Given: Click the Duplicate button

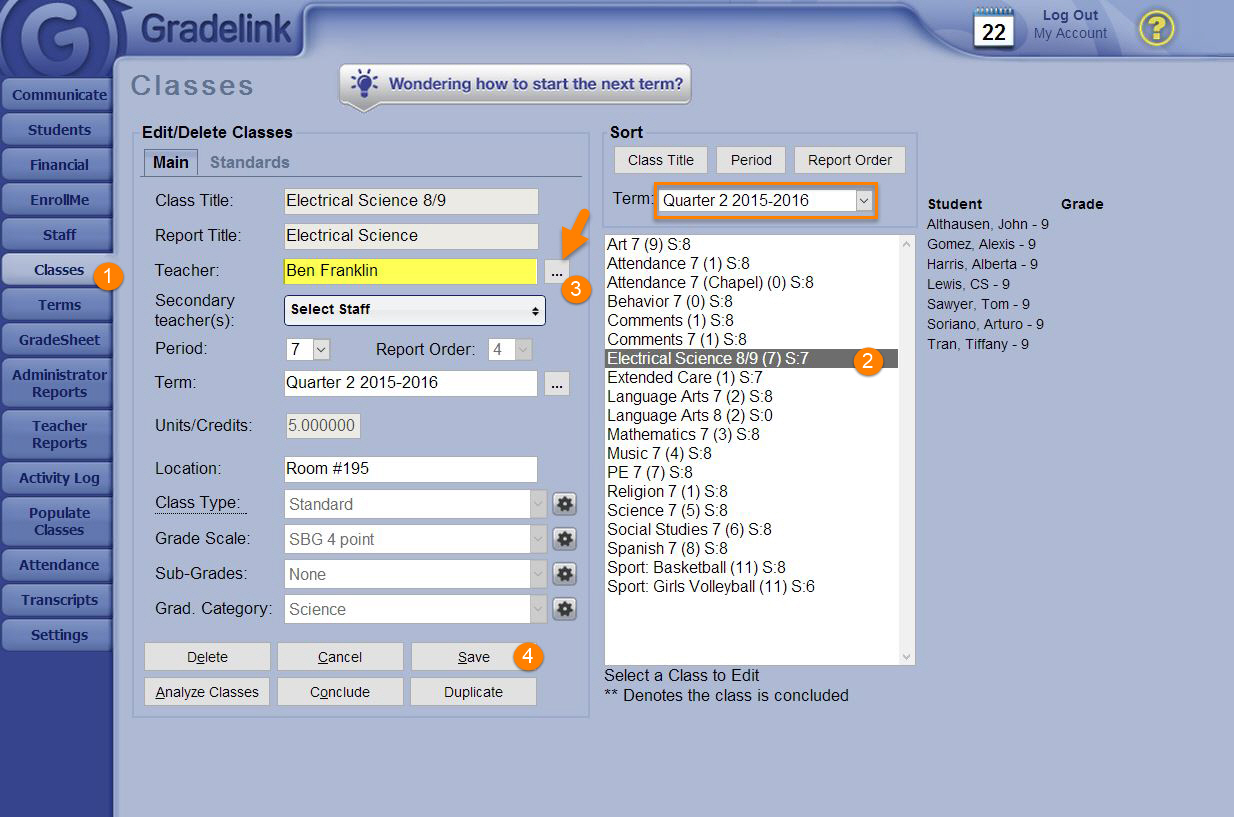Looking at the screenshot, I should coord(473,692).
